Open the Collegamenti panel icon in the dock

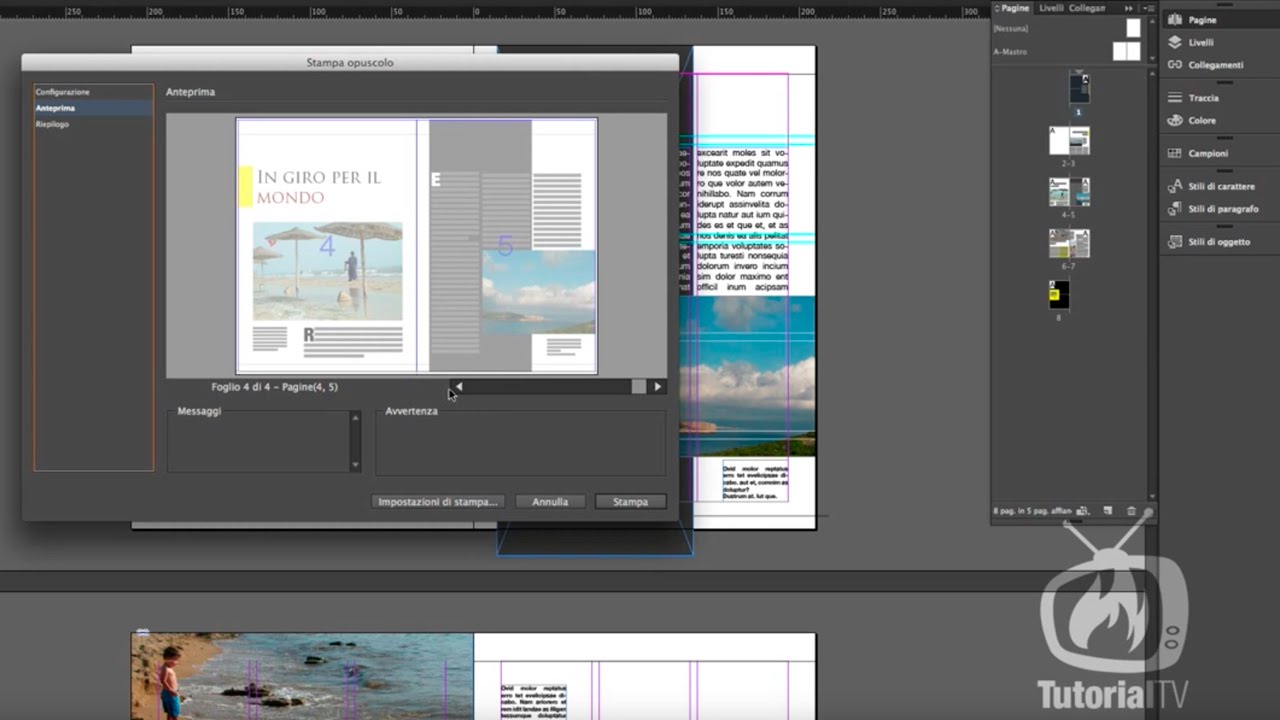click(1175, 65)
